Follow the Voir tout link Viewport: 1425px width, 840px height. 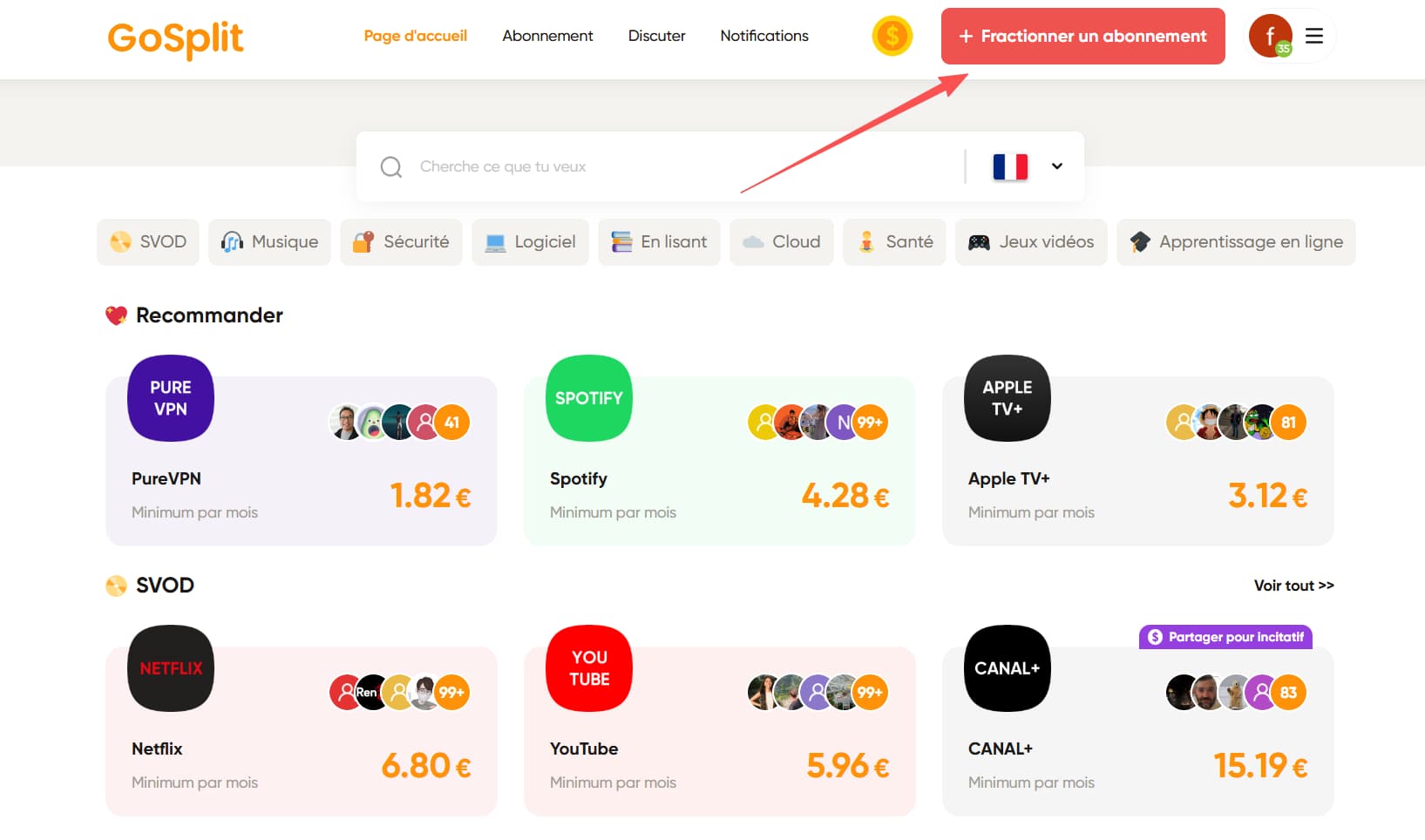(x=1293, y=586)
